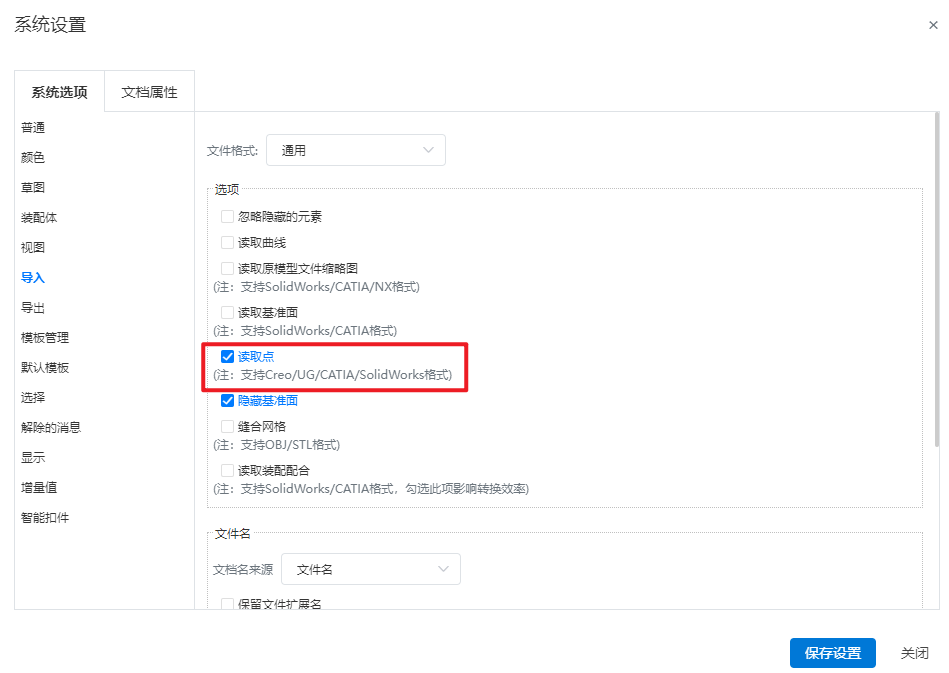Open the 智能扣件 category
This screenshot has height=673, width=949.
45,517
